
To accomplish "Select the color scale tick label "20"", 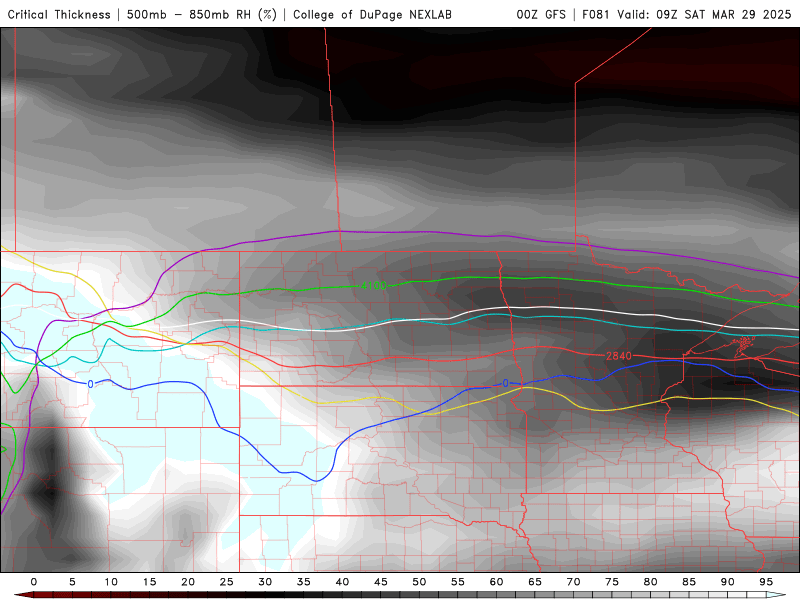I will coord(188,582).
